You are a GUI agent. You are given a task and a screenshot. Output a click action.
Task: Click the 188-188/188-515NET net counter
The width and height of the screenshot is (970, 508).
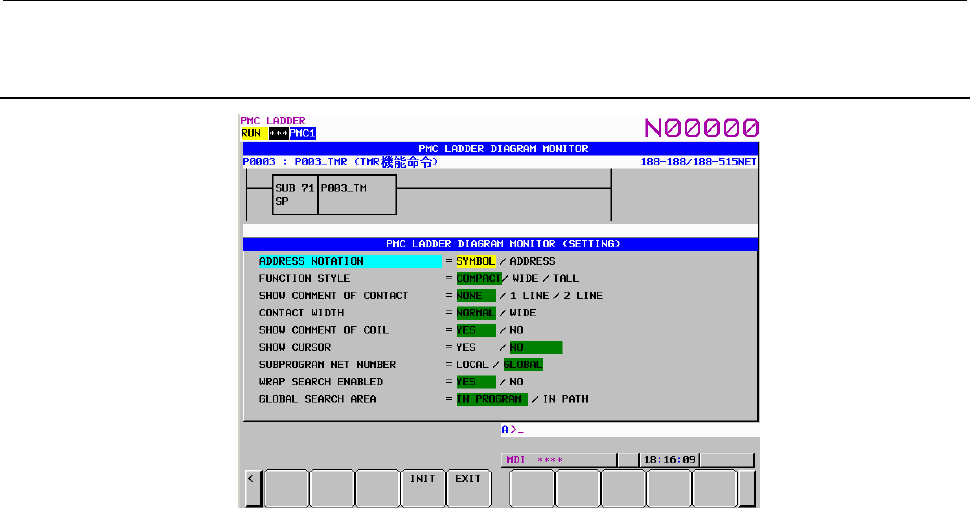coord(698,162)
